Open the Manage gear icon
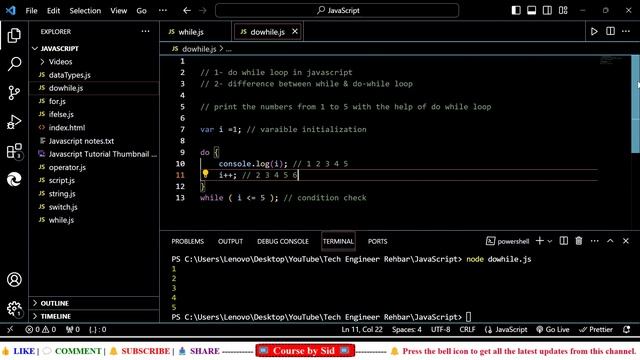This screenshot has width=640, height=360. pos(14,308)
